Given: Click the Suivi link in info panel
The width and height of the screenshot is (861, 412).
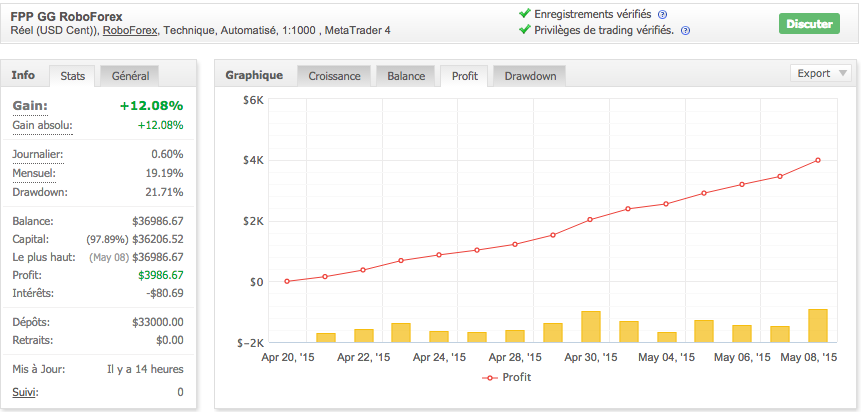Looking at the screenshot, I should (25, 392).
